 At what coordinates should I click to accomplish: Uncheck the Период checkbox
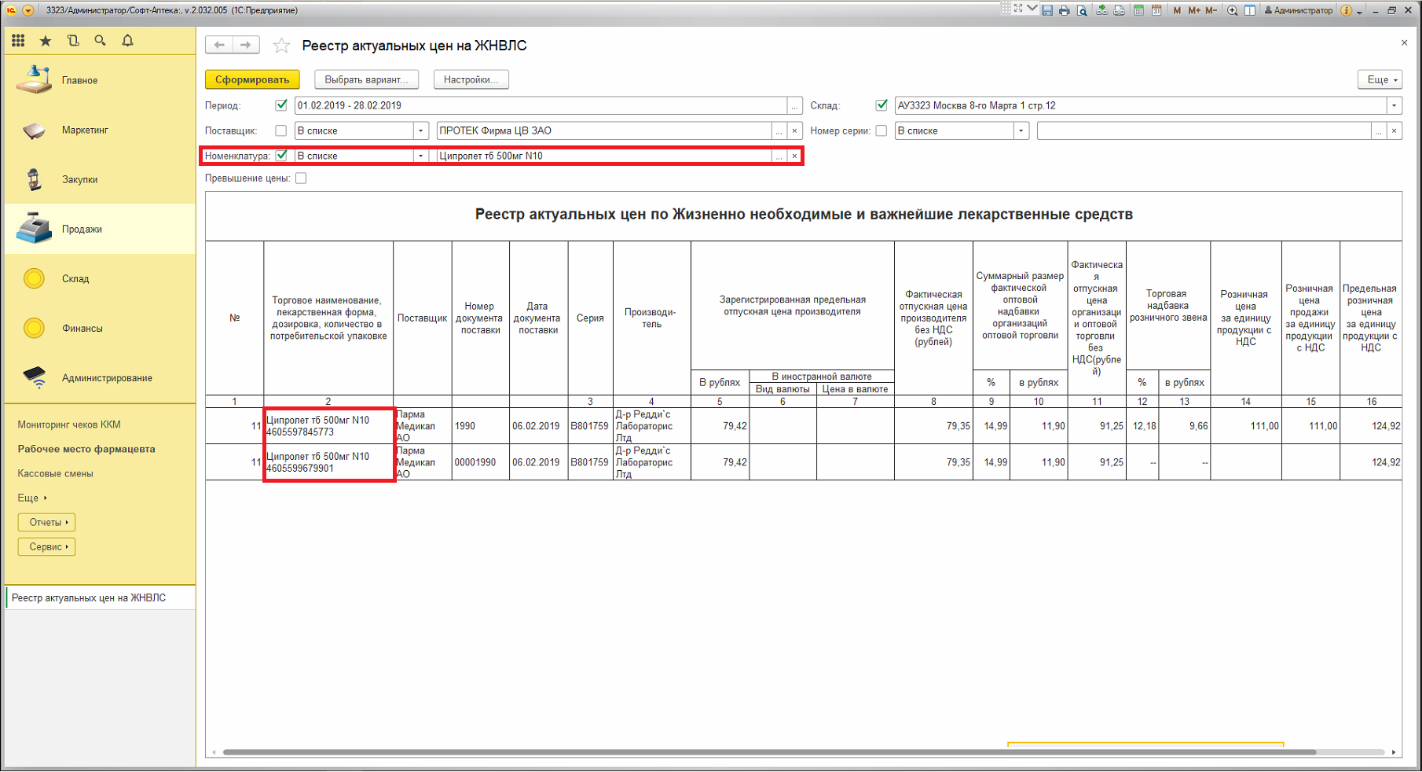281,105
